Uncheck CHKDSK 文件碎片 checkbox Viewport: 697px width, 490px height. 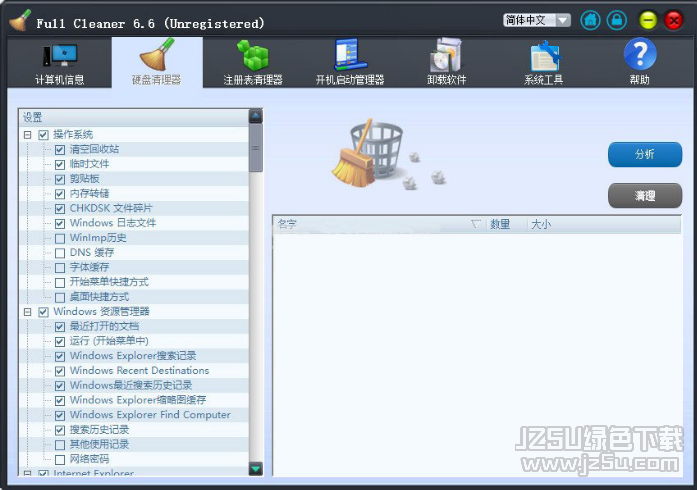click(x=60, y=208)
